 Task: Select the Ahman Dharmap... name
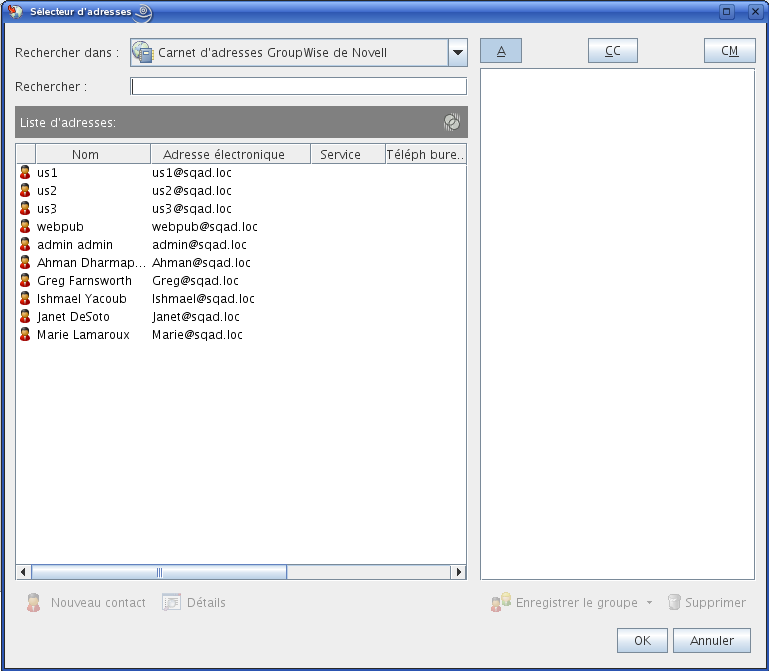click(91, 262)
